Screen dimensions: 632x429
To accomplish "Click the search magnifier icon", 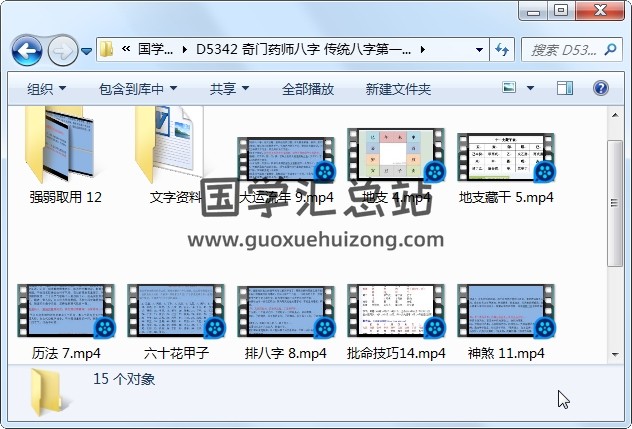I will click(611, 50).
